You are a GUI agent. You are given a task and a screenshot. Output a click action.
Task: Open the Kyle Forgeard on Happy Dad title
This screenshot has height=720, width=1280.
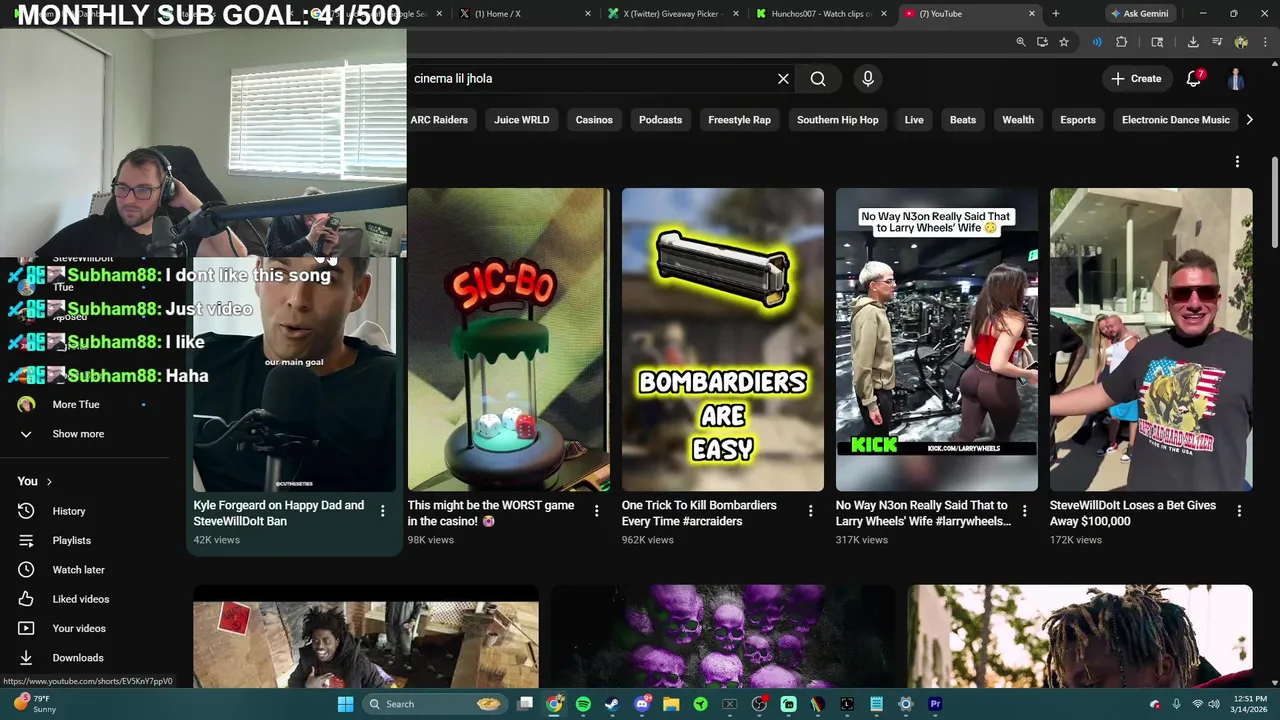pos(279,513)
